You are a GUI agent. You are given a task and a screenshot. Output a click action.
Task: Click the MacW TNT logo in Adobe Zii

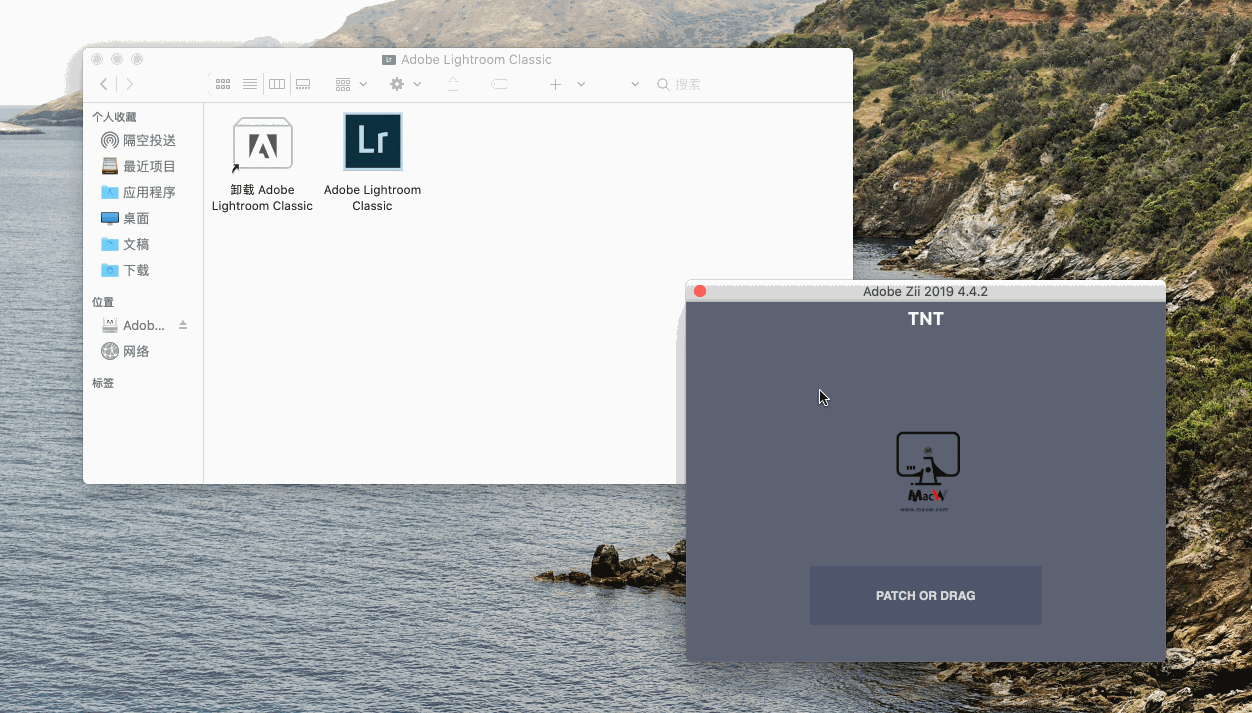click(926, 469)
